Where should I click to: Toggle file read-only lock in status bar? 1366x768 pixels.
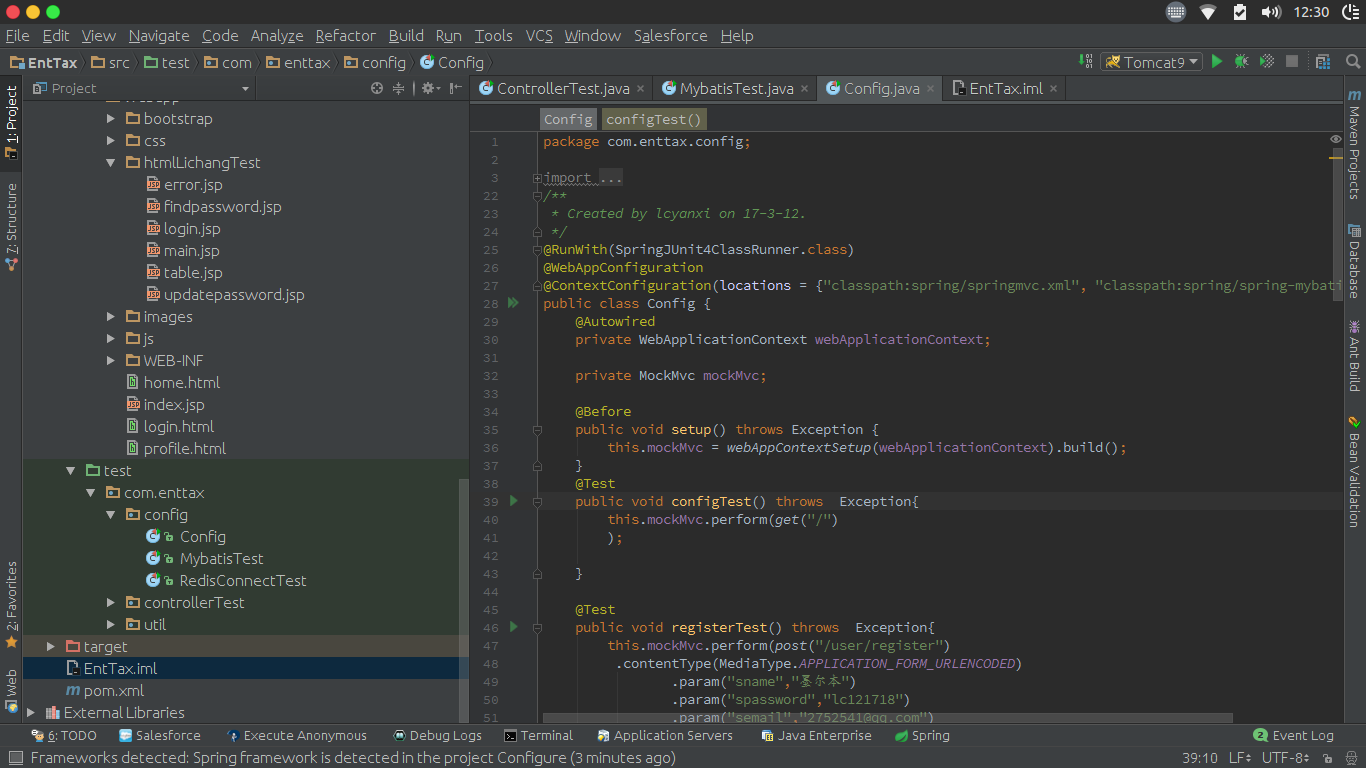[x=1328, y=758]
